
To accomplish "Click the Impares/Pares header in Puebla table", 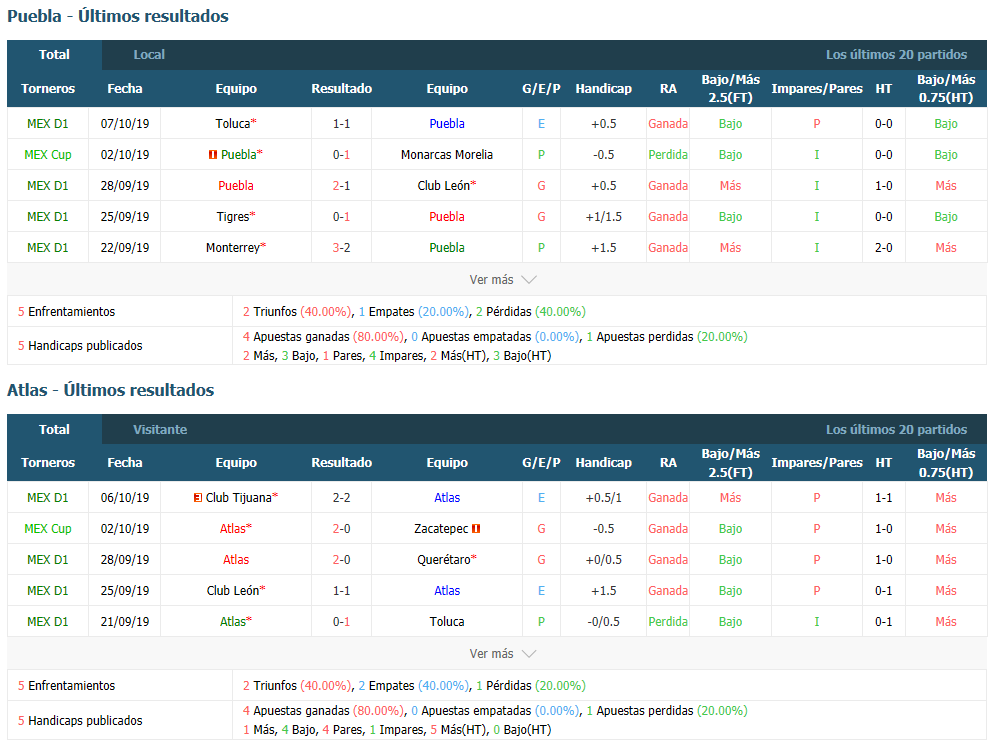I will [817, 88].
